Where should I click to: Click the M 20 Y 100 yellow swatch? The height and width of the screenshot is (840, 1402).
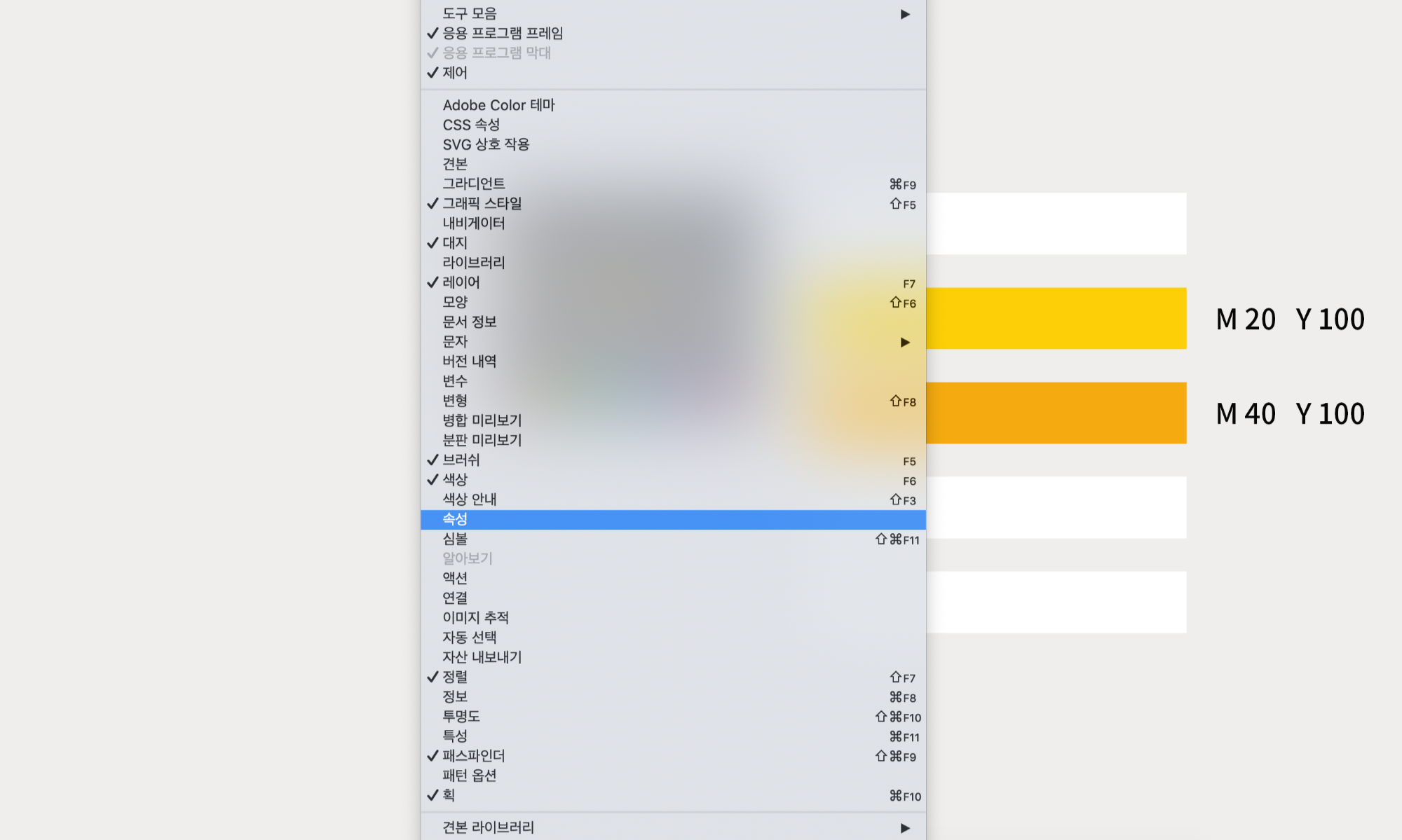(1056, 318)
